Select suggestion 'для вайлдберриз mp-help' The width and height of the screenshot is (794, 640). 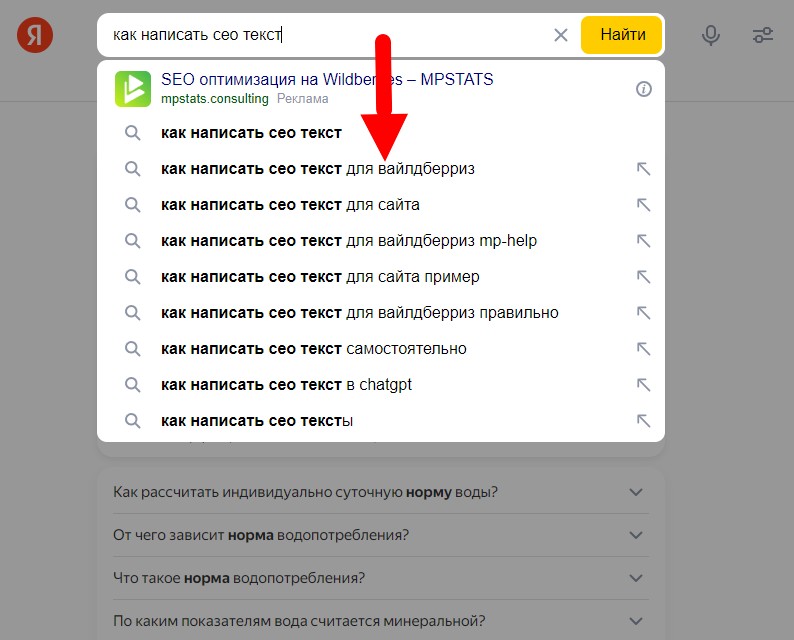(x=349, y=241)
